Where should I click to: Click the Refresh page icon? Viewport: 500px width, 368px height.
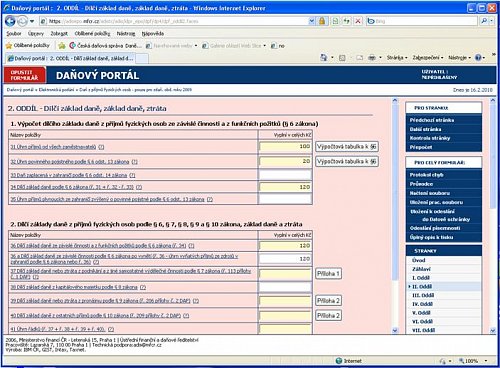click(346, 21)
